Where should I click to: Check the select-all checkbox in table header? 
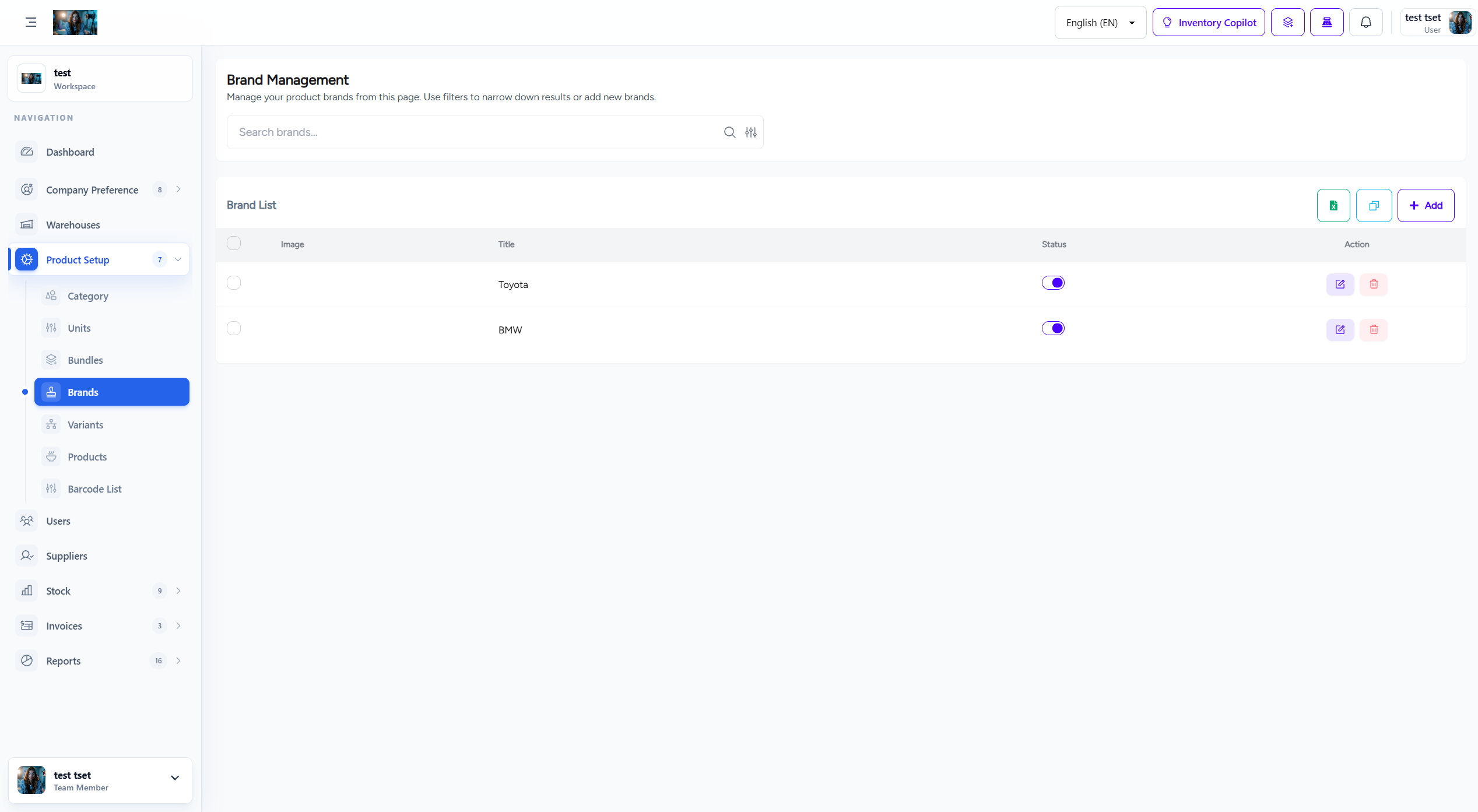[234, 243]
